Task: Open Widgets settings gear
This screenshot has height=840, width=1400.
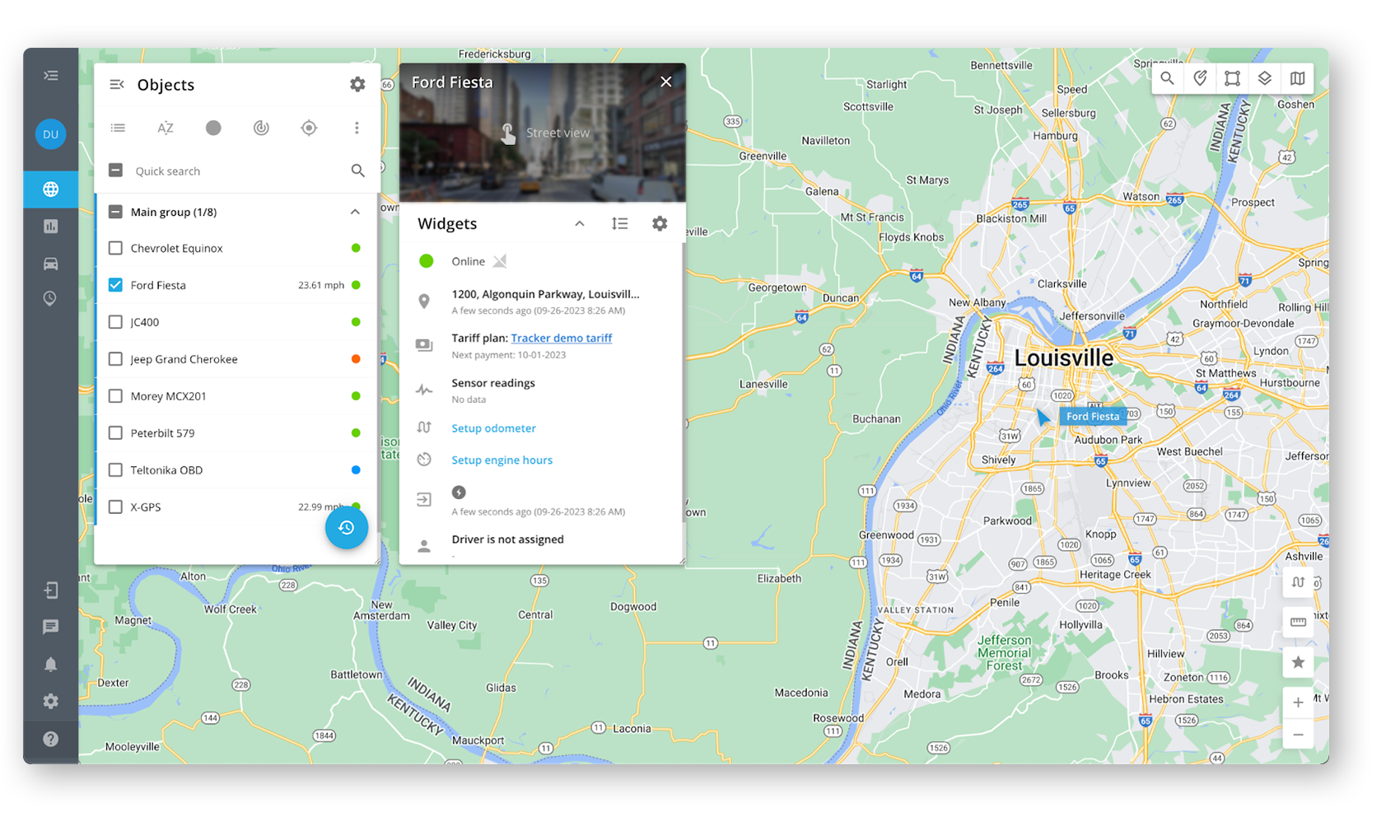Action: (660, 224)
